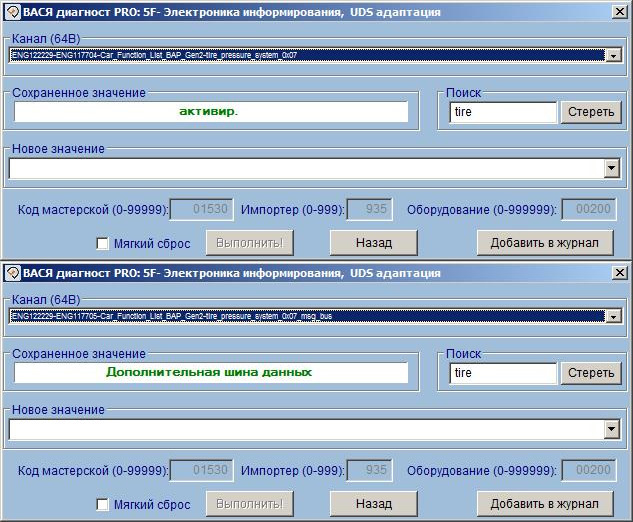Click Стереть button in the lower window
The height and width of the screenshot is (522, 633).
591,373
